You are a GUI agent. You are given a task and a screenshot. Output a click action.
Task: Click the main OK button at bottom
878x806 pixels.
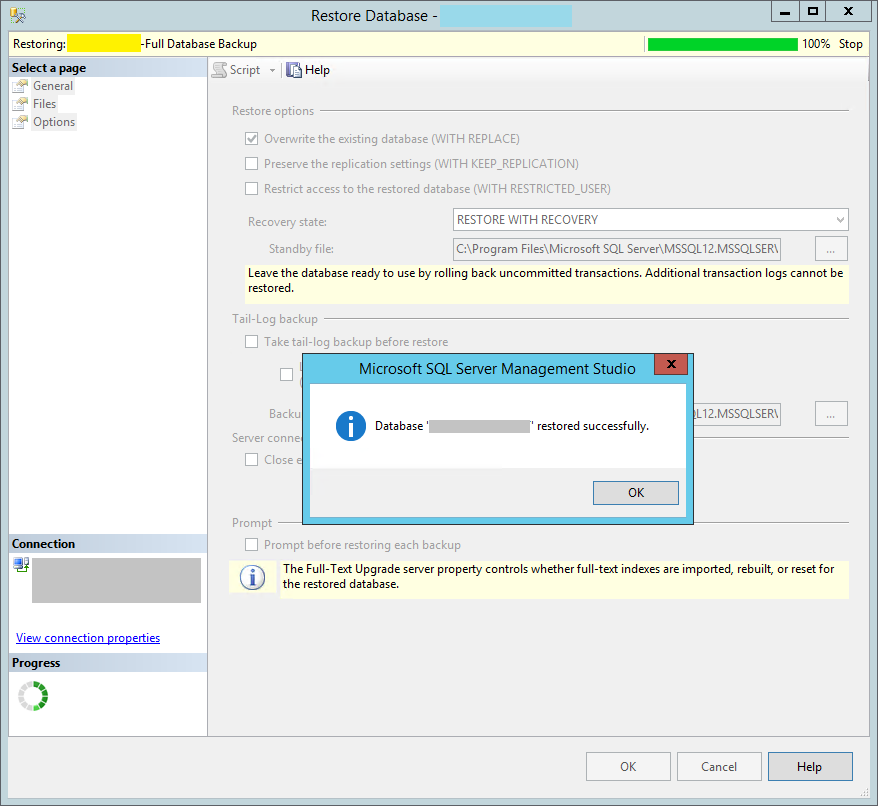tap(628, 767)
